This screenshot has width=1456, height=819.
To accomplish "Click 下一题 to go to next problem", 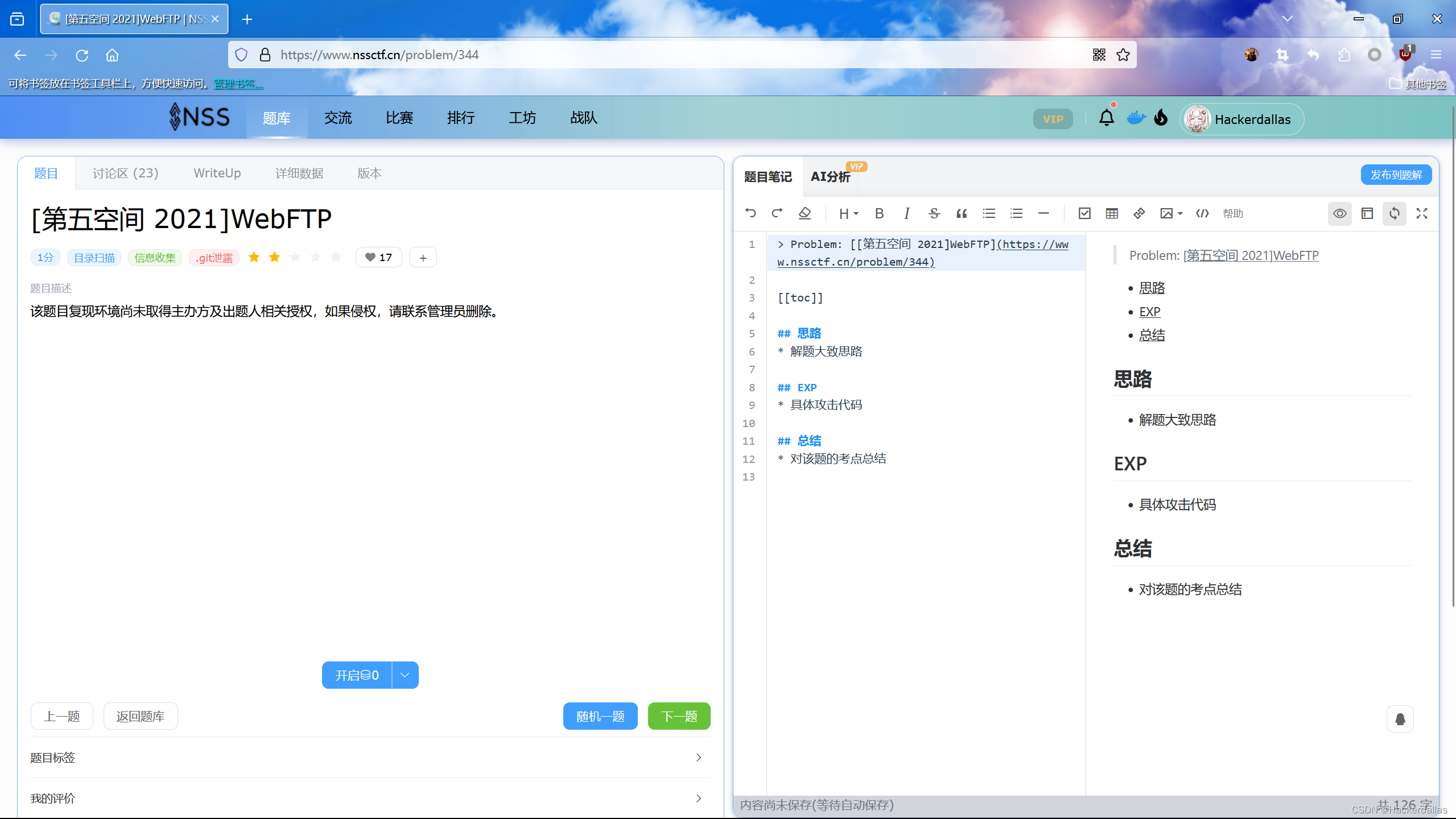I will 678,716.
